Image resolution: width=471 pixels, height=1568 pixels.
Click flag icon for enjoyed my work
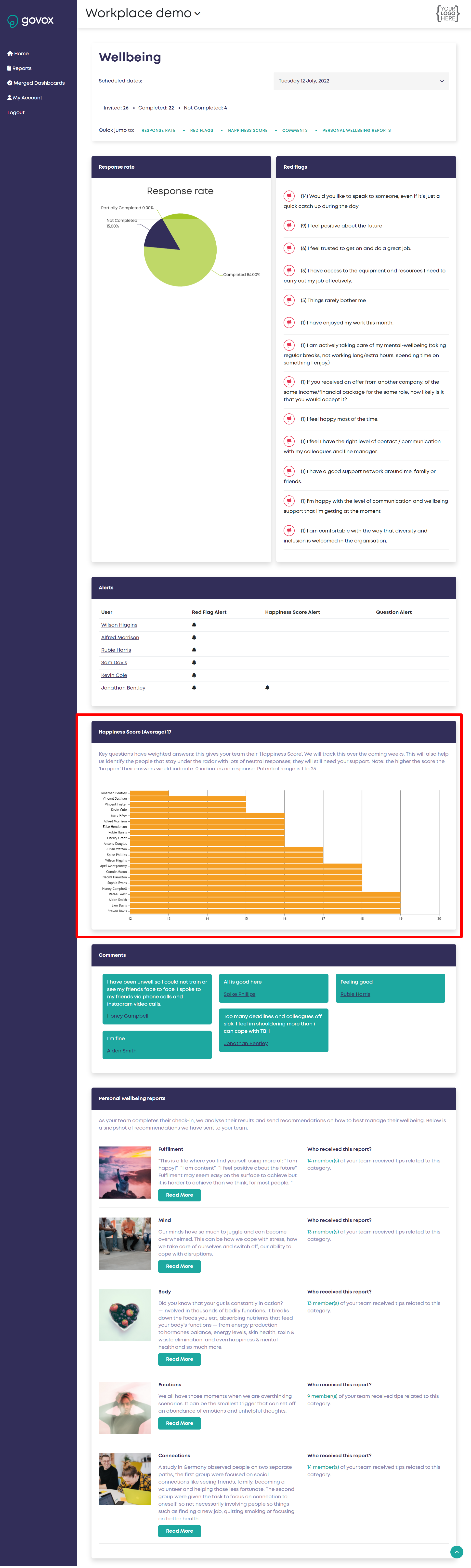click(289, 323)
